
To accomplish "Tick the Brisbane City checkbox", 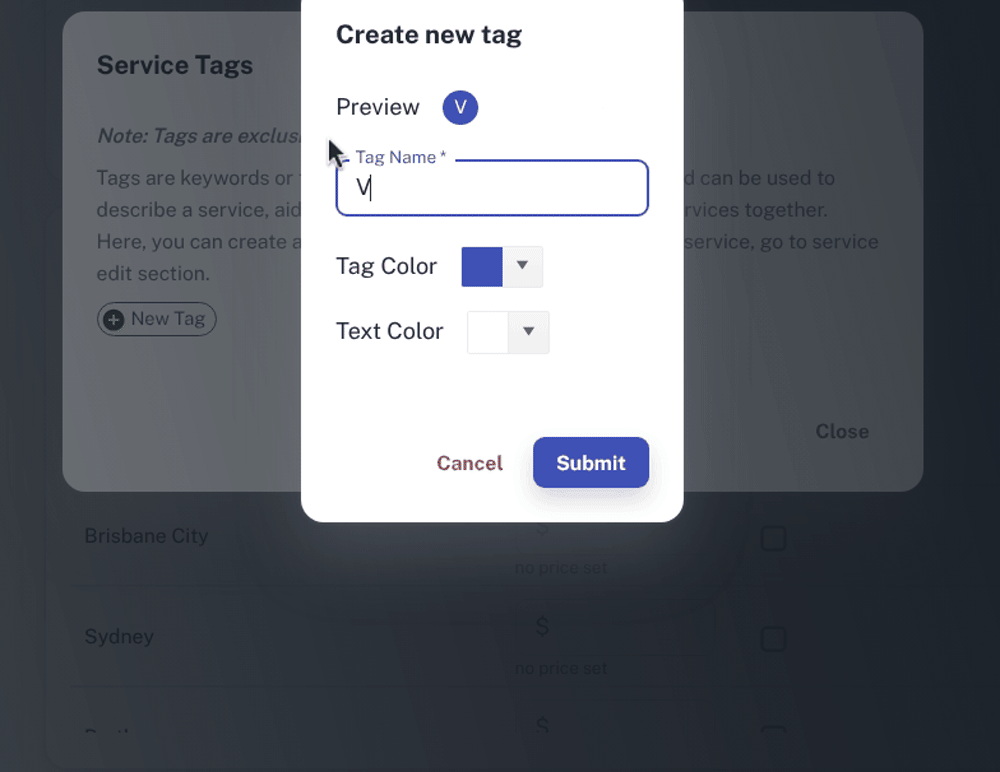I will [x=773, y=539].
